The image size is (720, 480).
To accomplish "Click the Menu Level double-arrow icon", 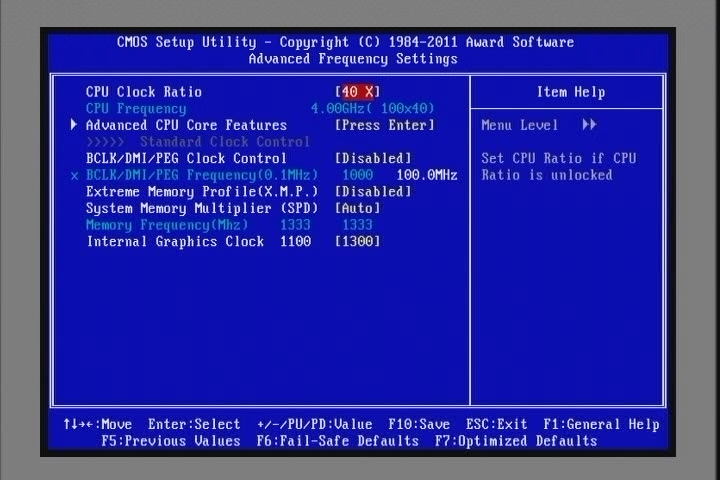I will (x=590, y=124).
